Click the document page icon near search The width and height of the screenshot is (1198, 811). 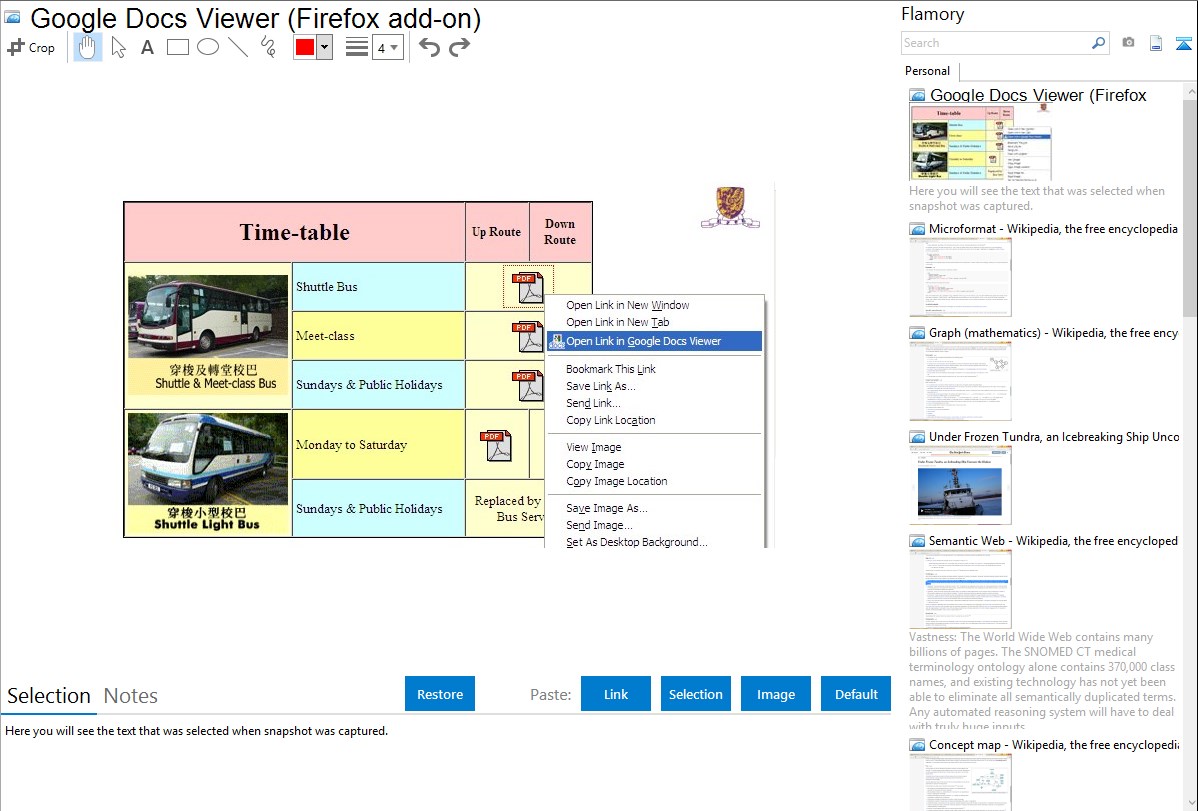tap(1156, 43)
